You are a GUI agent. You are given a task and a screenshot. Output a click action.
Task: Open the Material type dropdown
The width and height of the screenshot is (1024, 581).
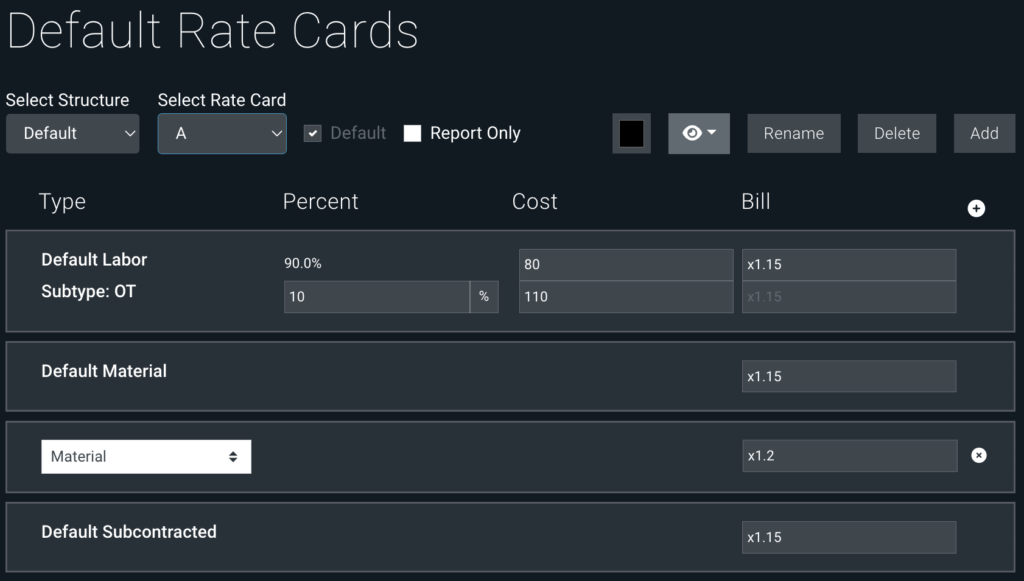(x=146, y=456)
